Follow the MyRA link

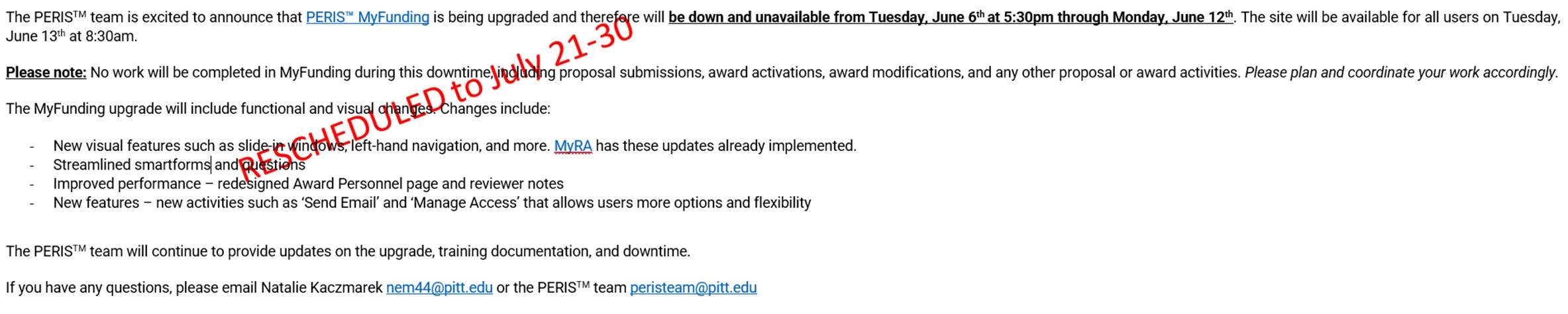coord(573,146)
